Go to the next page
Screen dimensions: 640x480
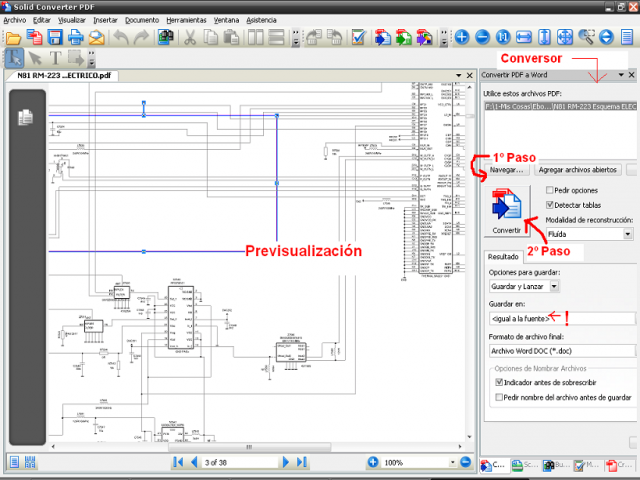coord(286,462)
